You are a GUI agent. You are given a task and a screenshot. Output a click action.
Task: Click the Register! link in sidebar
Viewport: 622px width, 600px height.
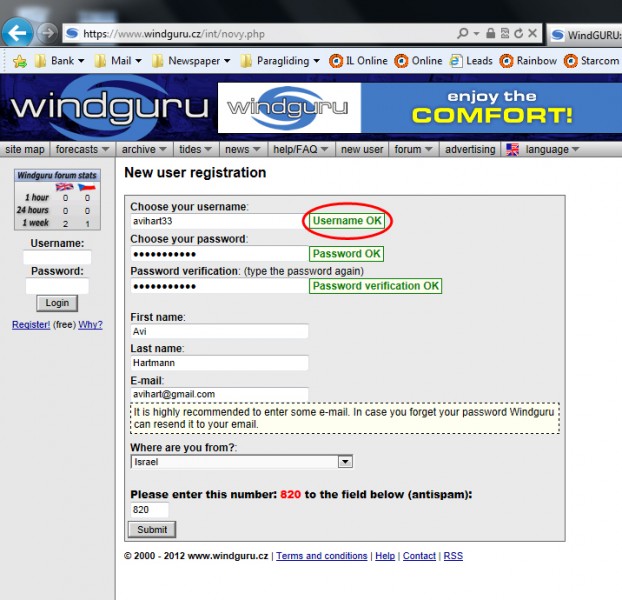pos(31,325)
